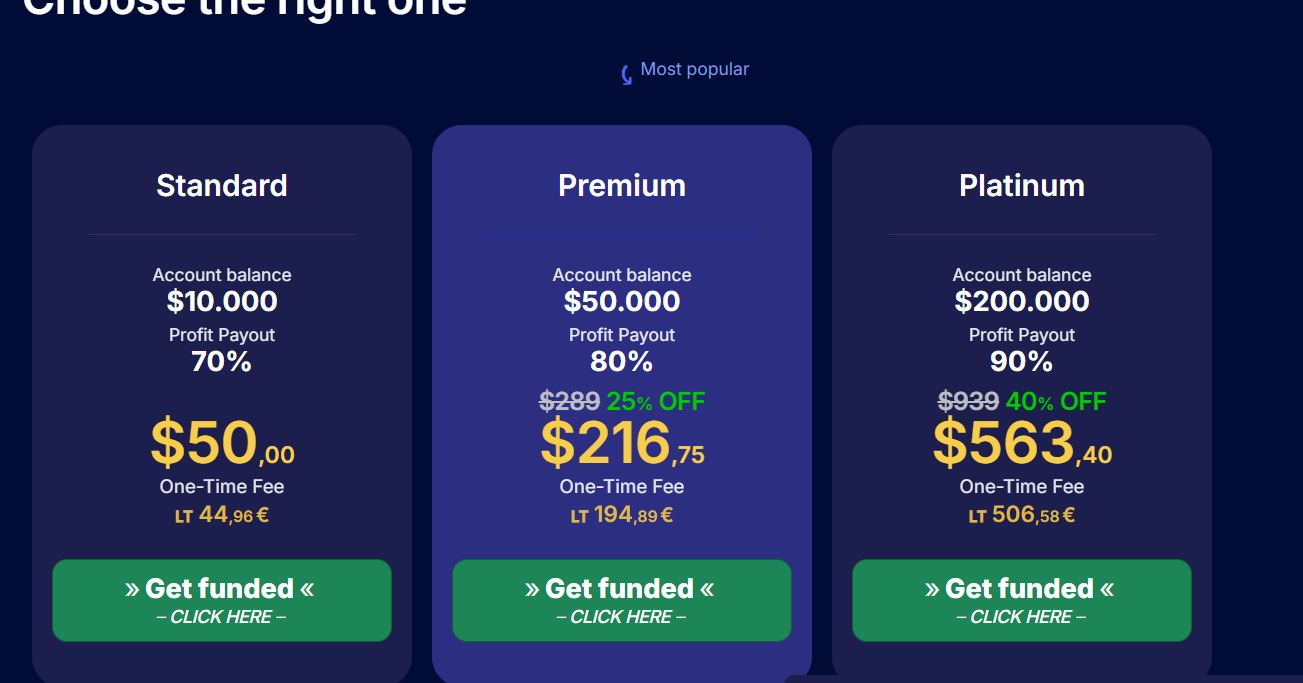
Task: Click the Most popular label
Action: (694, 69)
